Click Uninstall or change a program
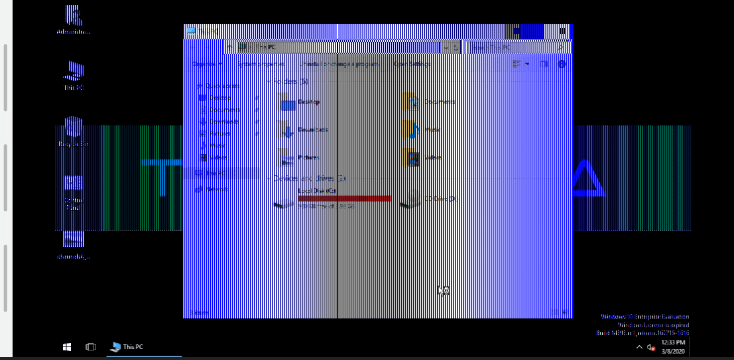This screenshot has width=734, height=360. pos(339,64)
